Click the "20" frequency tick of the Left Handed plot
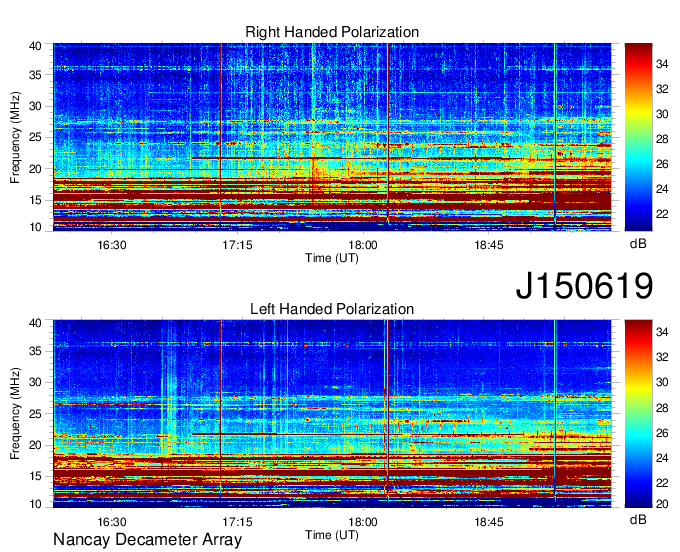The width and height of the screenshot is (680, 552). [x=35, y=445]
